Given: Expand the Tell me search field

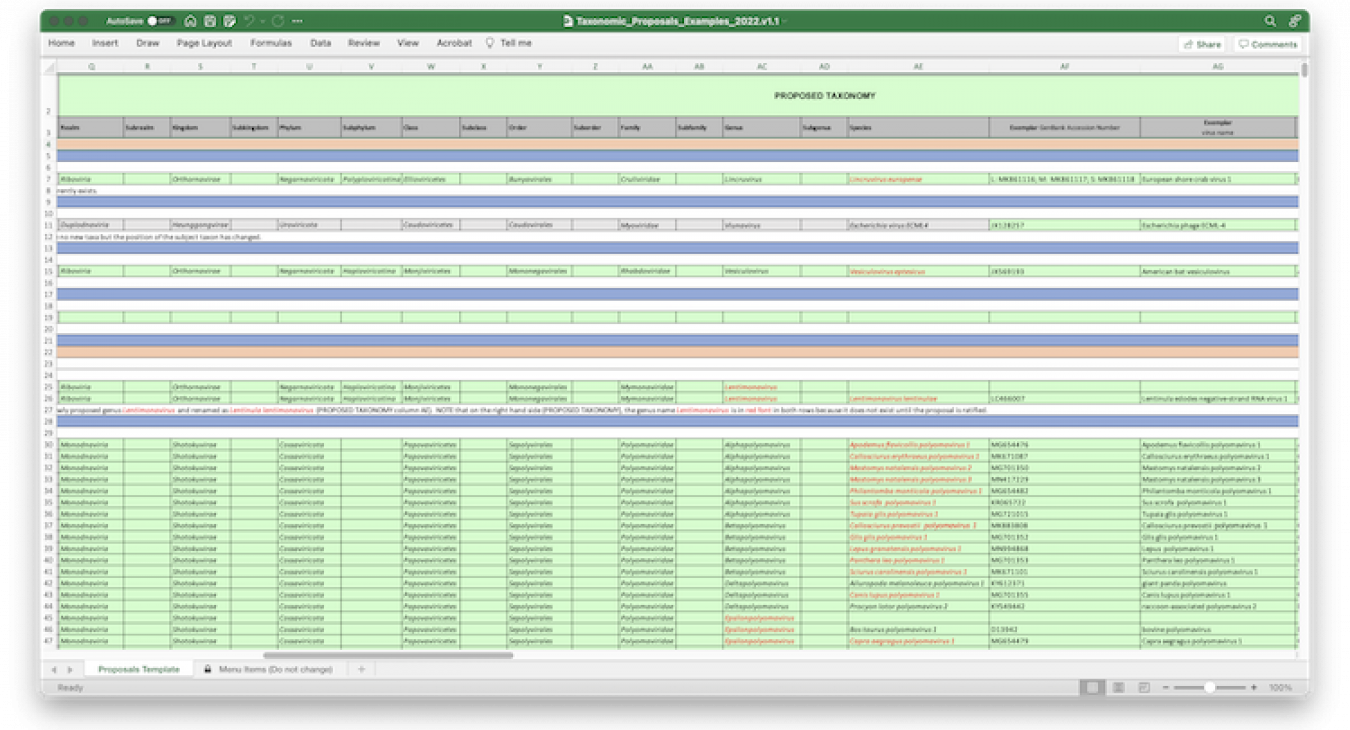Looking at the screenshot, I should [509, 43].
